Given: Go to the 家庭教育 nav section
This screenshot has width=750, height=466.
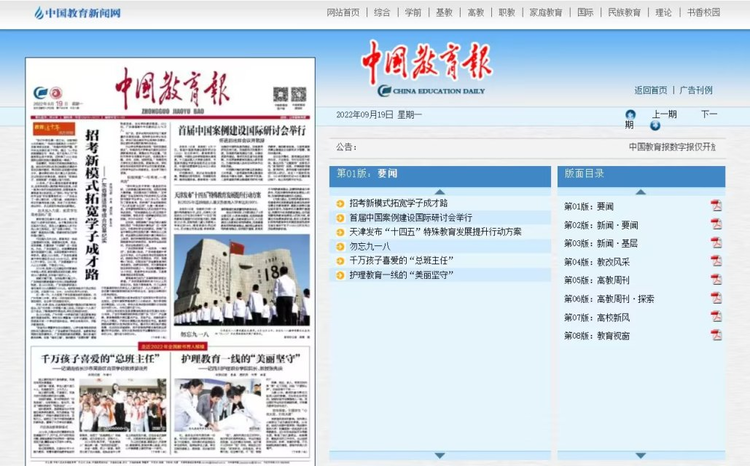Looking at the screenshot, I should pos(546,13).
